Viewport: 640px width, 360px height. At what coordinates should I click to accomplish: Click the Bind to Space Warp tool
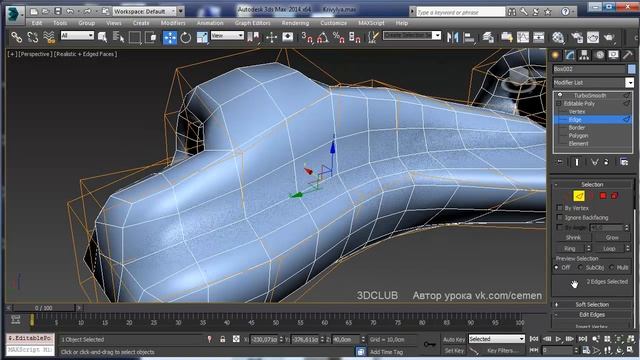point(49,38)
